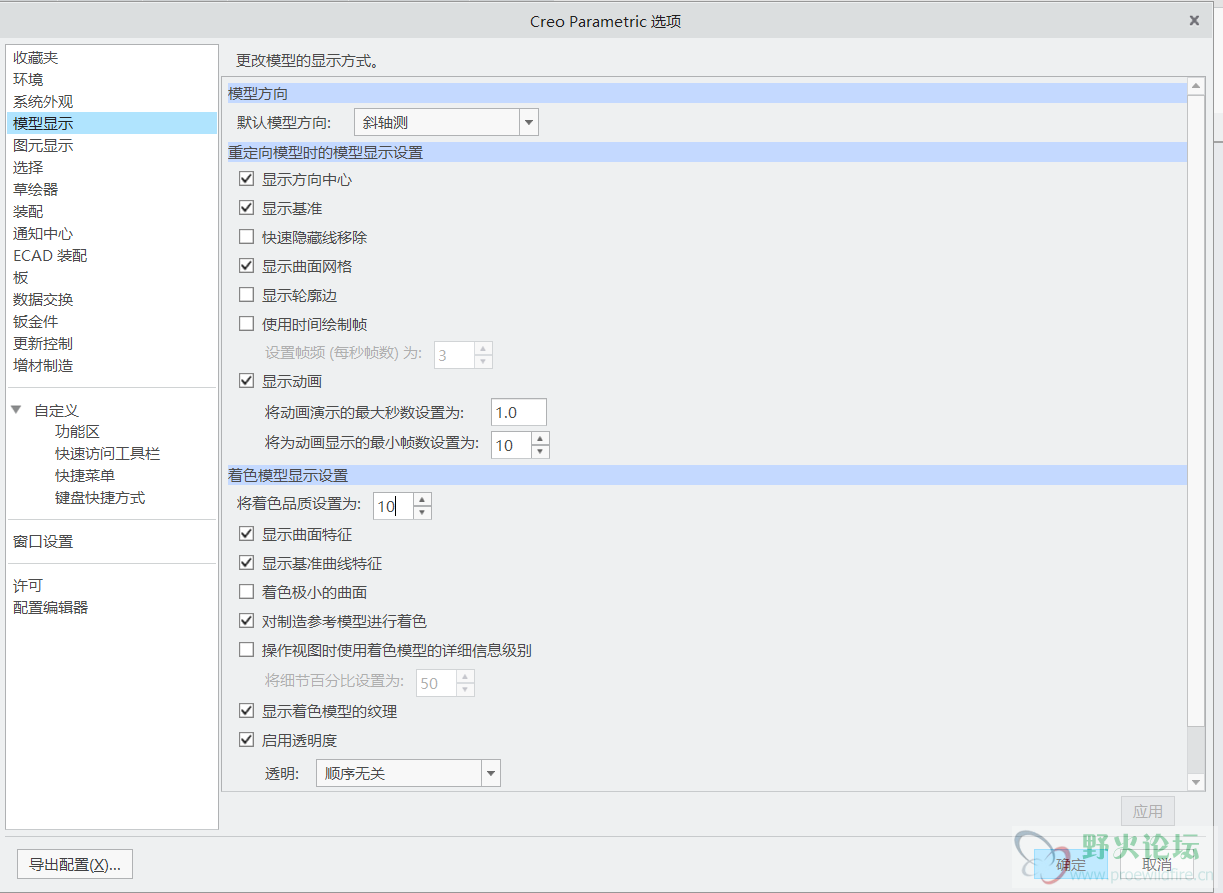The height and width of the screenshot is (893, 1223).
Task: Open the 收藏夹 category
Action: [x=36, y=58]
